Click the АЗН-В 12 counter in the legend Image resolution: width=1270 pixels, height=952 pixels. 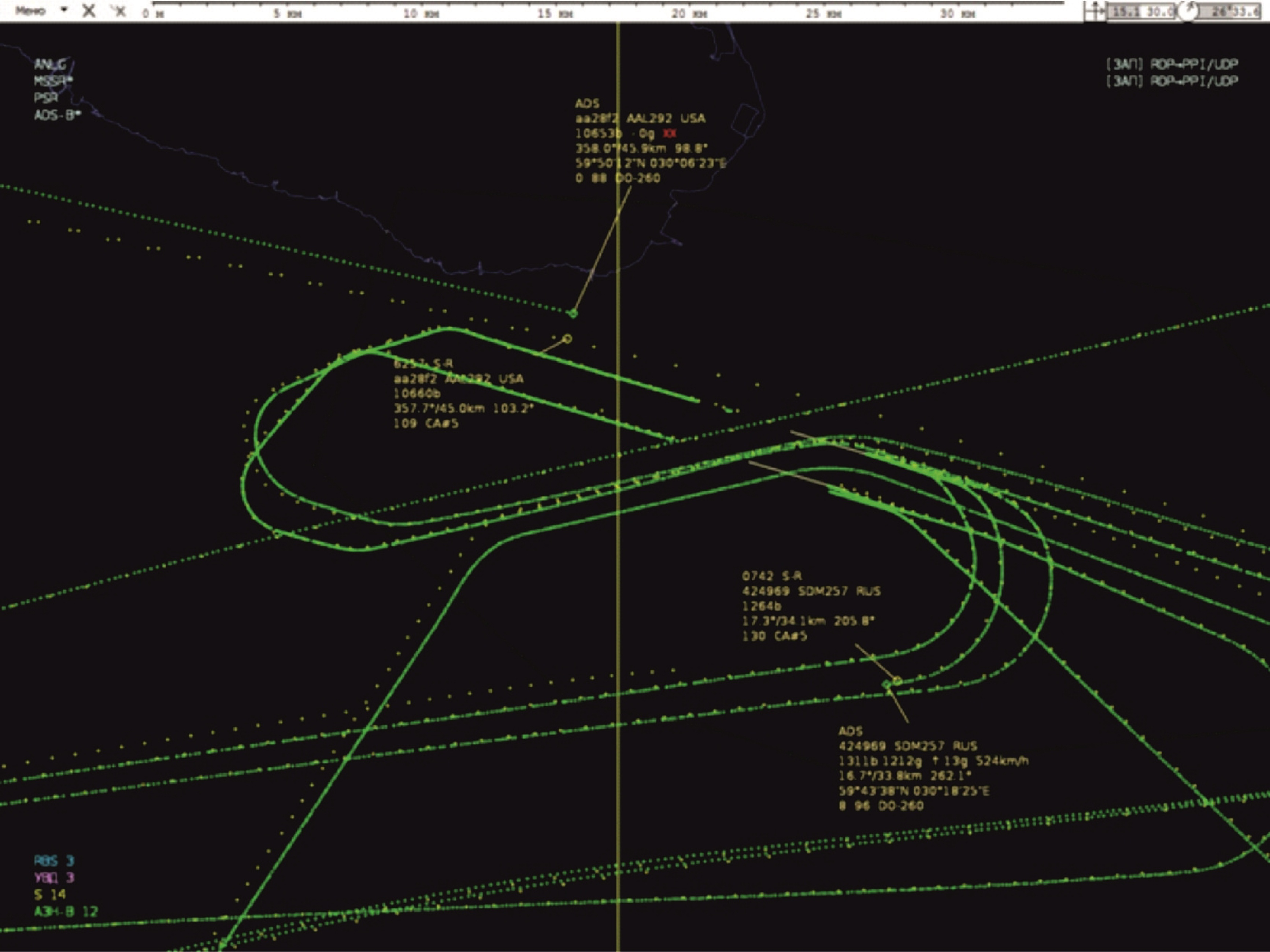pos(66,911)
